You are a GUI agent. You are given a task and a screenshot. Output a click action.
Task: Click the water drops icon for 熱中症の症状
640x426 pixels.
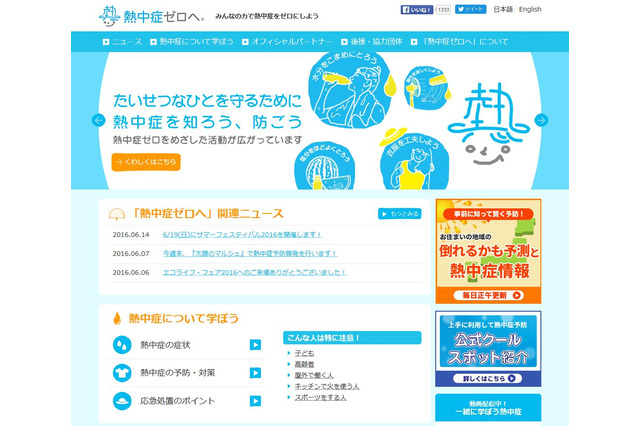122,345
